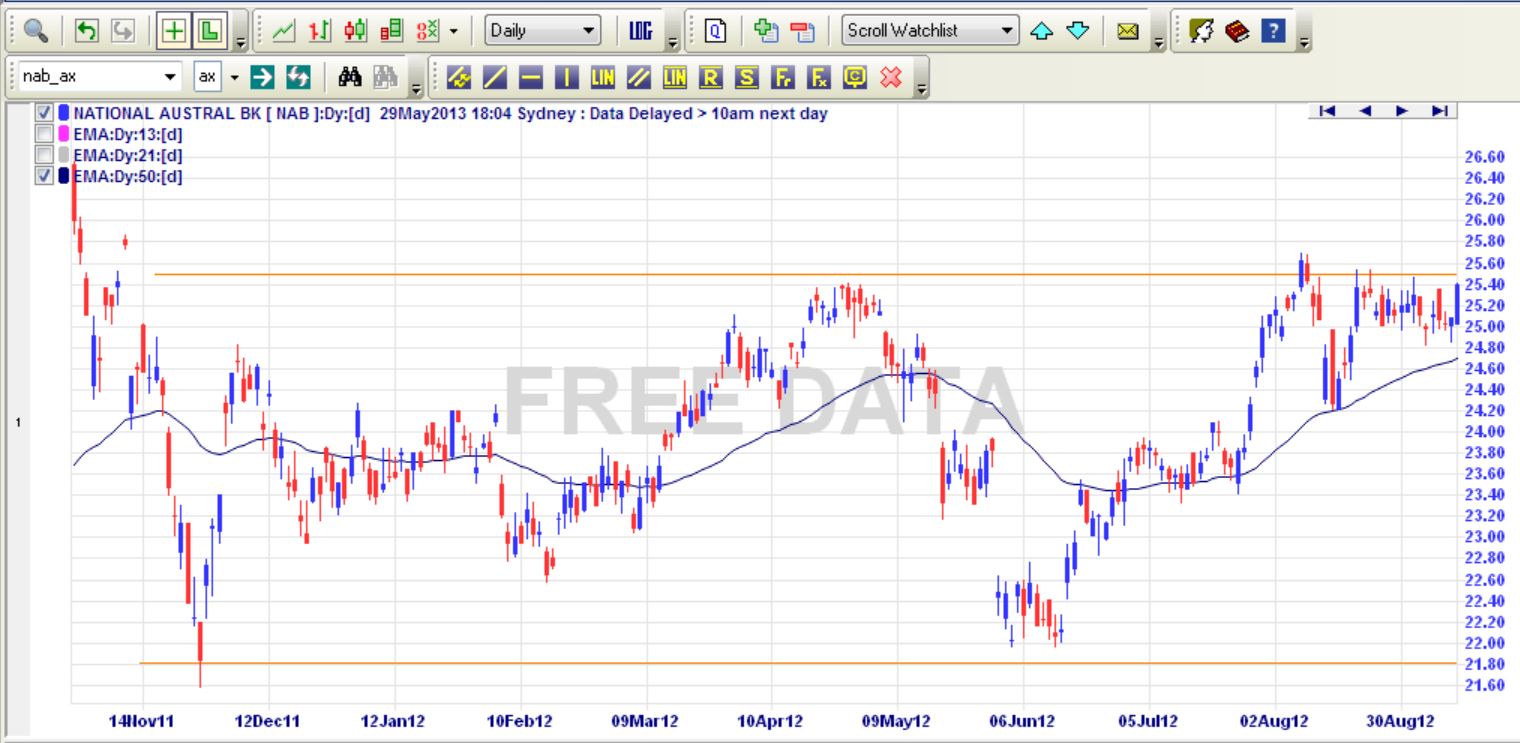Enable the EMA:Dy:13 checkbox
This screenshot has height=743, width=1520.
pyautogui.click(x=44, y=134)
